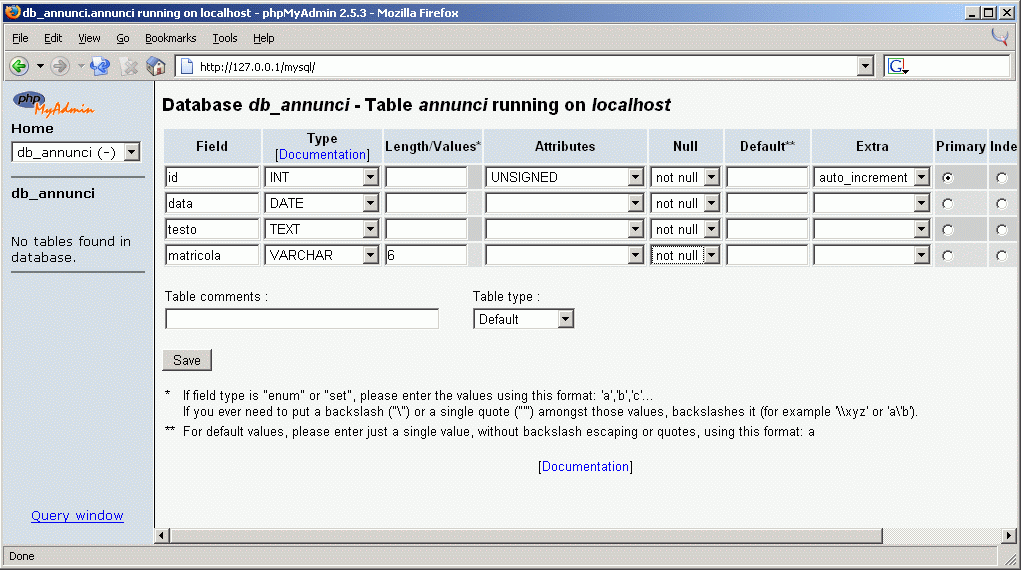Click the Stop loading icon
Screen dimensions: 1021x570
click(x=129, y=66)
